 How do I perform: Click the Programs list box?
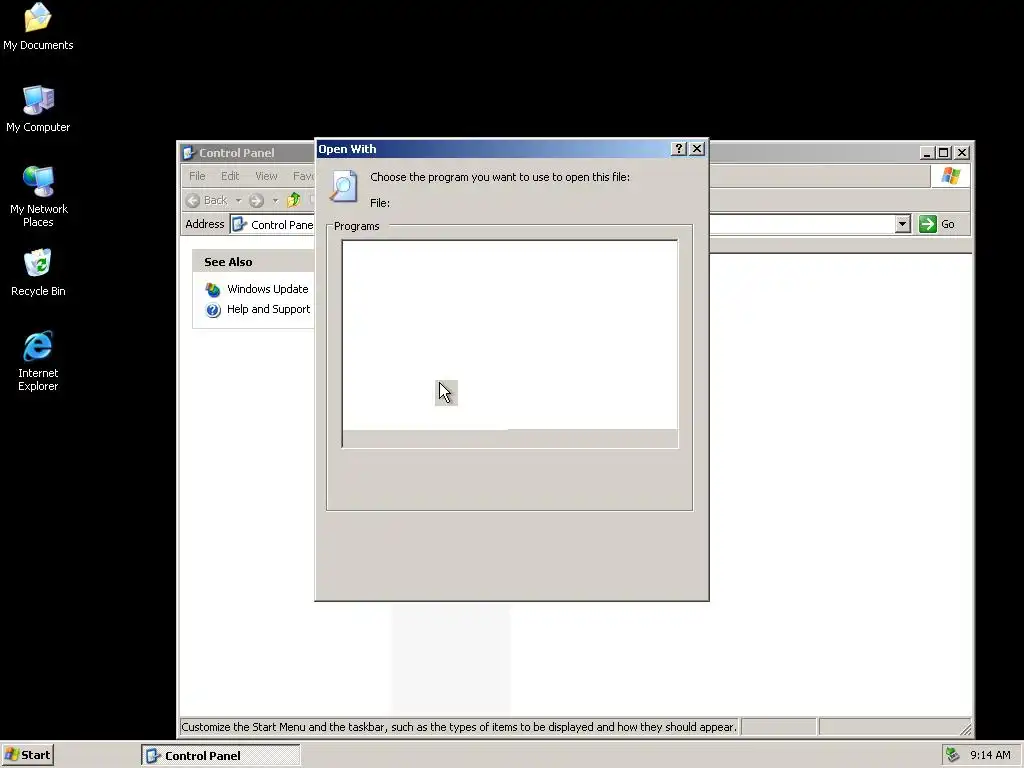(x=510, y=344)
